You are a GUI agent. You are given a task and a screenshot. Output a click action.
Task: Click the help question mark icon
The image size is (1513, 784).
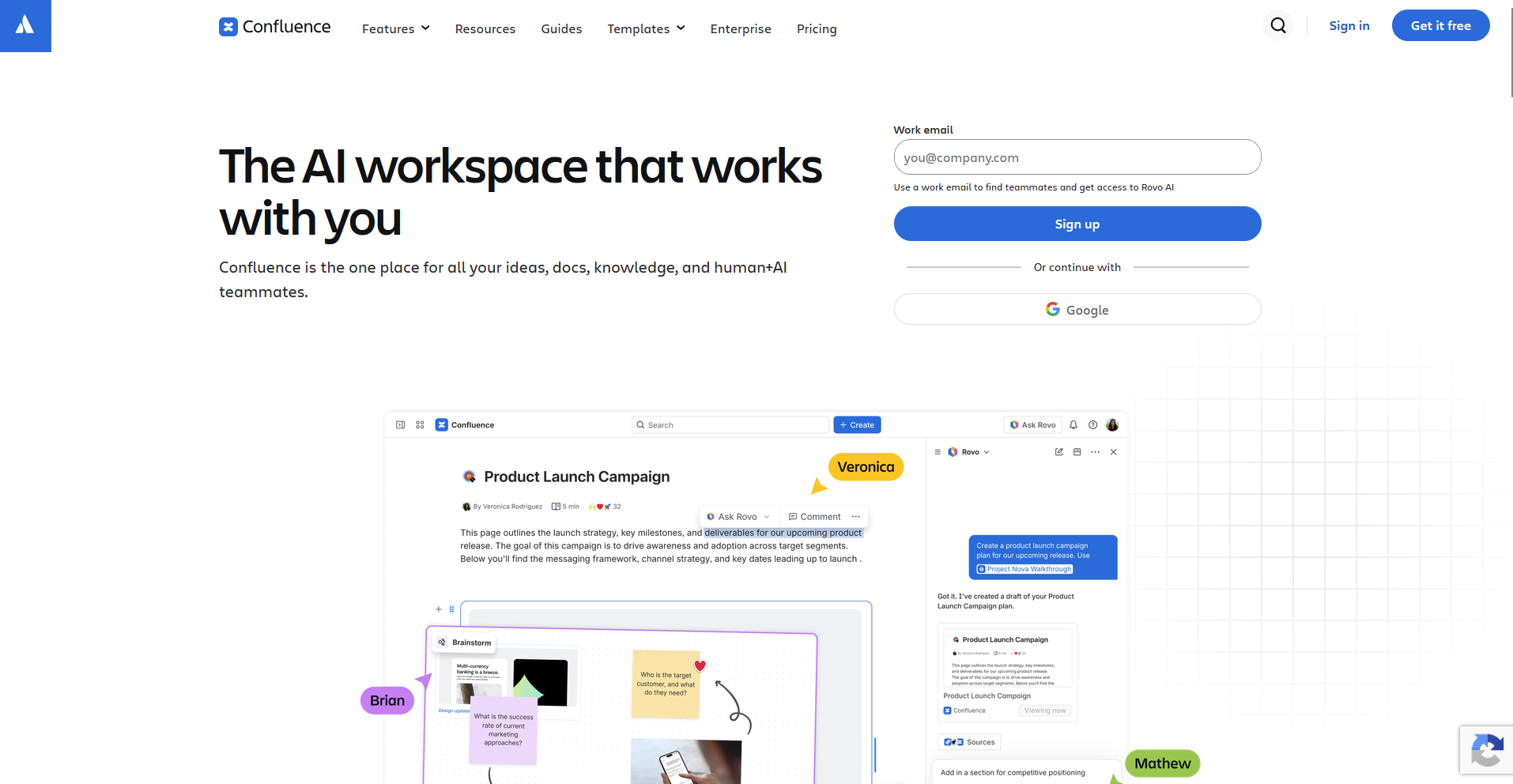1093,425
